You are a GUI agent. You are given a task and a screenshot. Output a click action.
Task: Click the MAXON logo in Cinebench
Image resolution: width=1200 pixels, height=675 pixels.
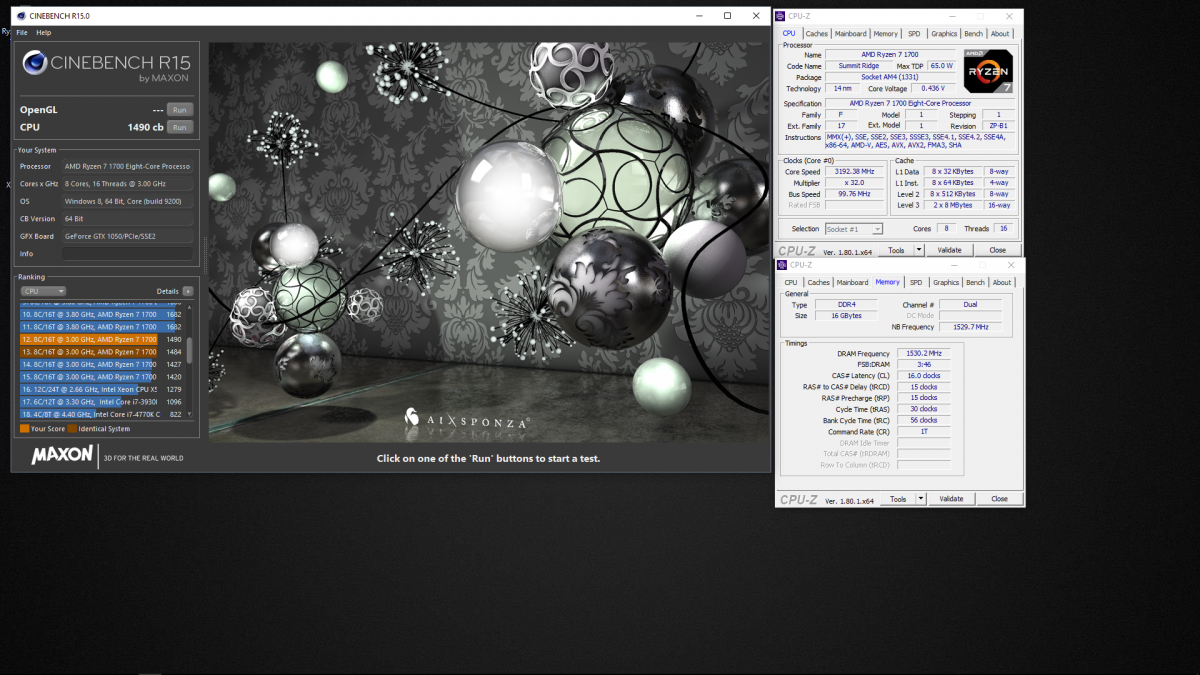pos(62,455)
